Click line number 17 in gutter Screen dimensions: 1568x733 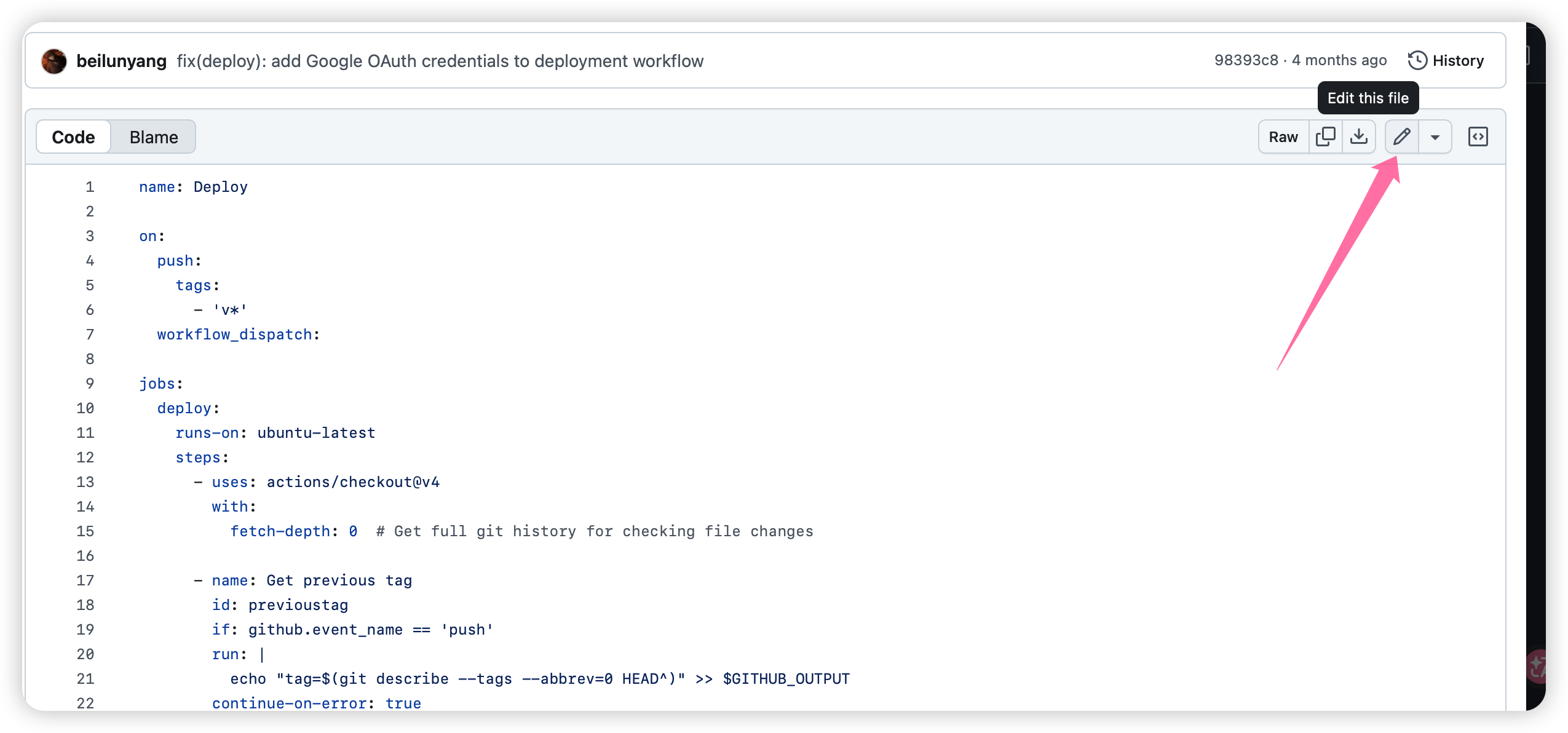coord(85,580)
